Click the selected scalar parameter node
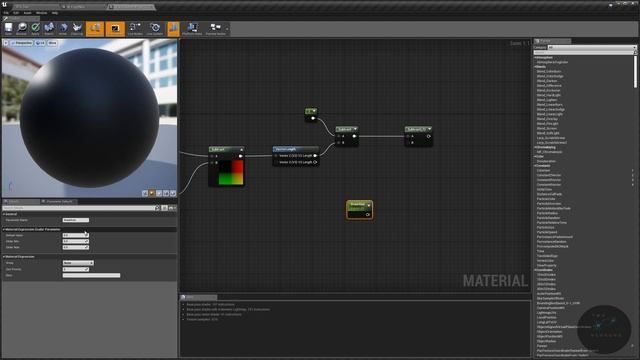The image size is (640, 360). point(359,209)
